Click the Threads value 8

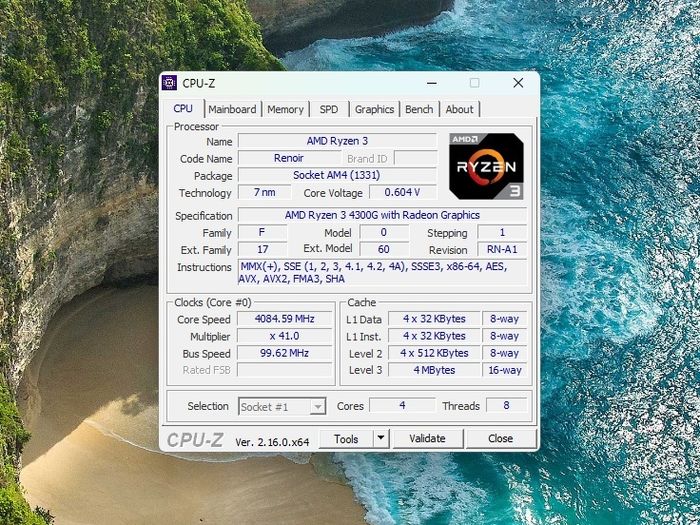(506, 405)
